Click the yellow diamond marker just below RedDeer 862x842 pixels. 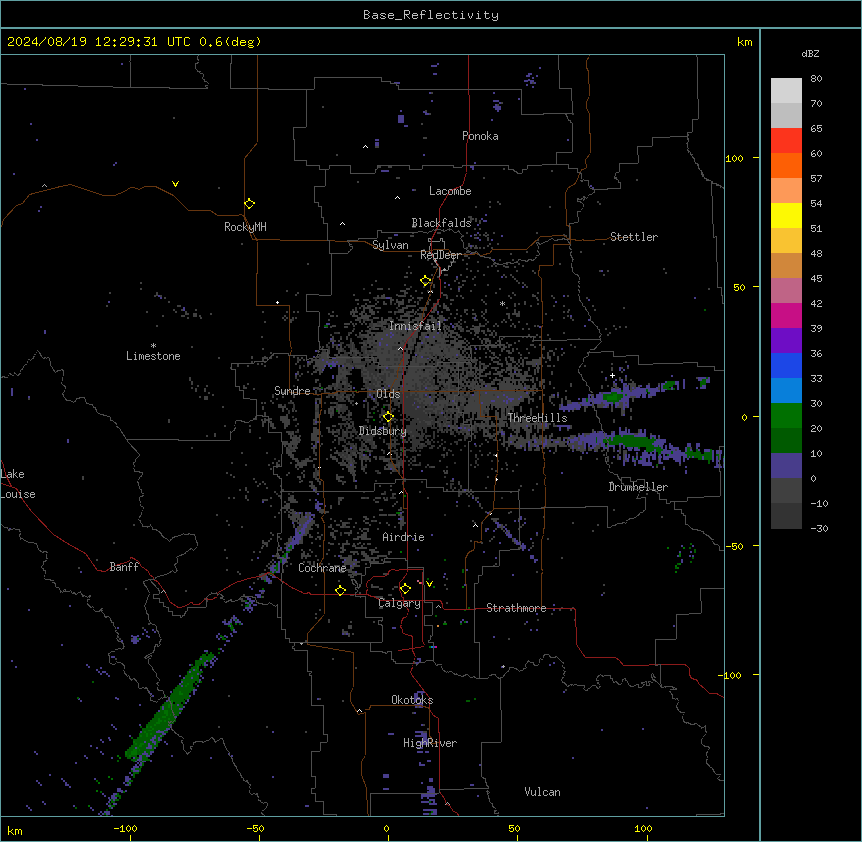pyautogui.click(x=426, y=281)
